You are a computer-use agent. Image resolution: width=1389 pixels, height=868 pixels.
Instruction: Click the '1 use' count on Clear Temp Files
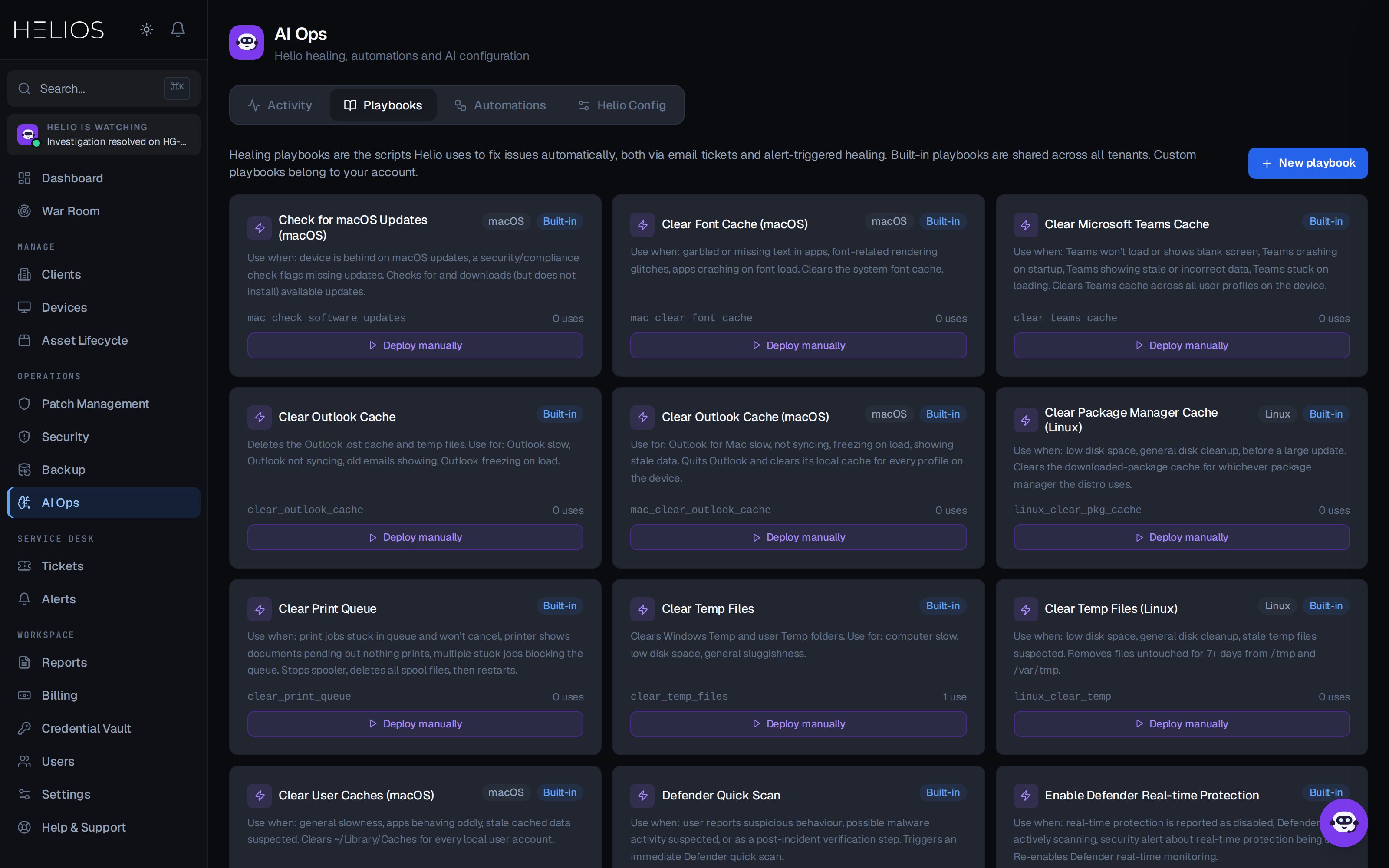[955, 697]
